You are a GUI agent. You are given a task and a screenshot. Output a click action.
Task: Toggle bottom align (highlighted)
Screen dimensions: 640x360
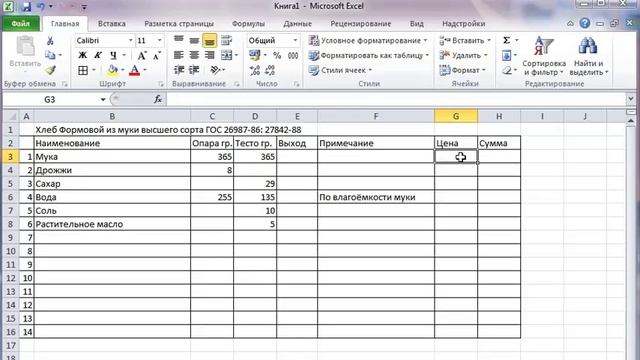pos(209,40)
